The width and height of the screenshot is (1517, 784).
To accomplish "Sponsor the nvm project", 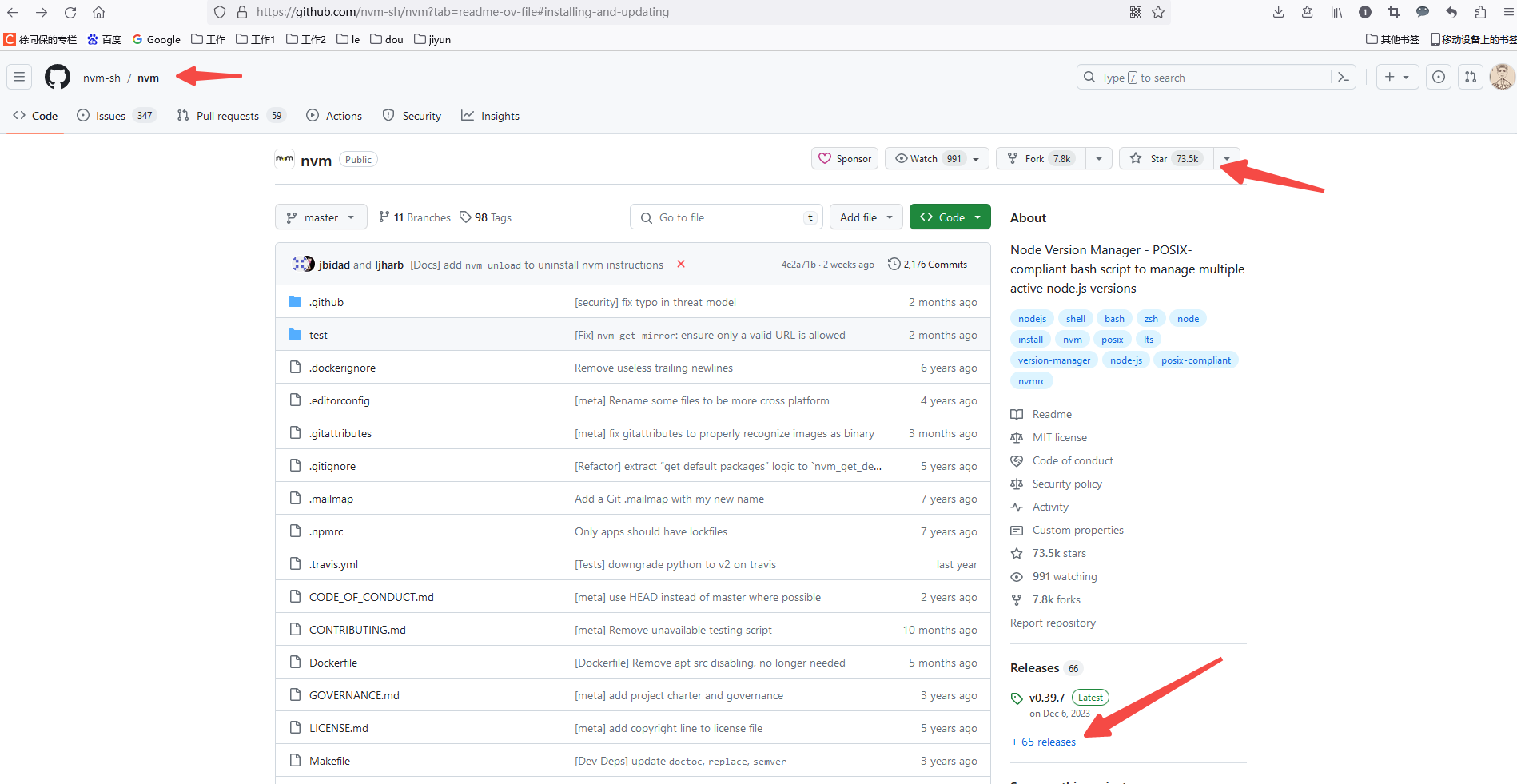I will (845, 158).
